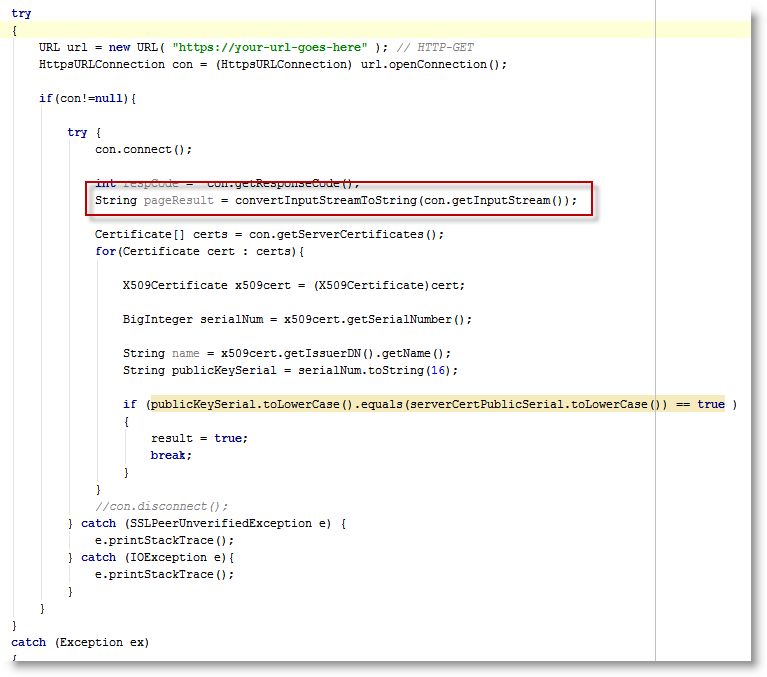The height and width of the screenshot is (677, 767).
Task: Click the "// HTTP-GET" comment
Action: coord(435,47)
